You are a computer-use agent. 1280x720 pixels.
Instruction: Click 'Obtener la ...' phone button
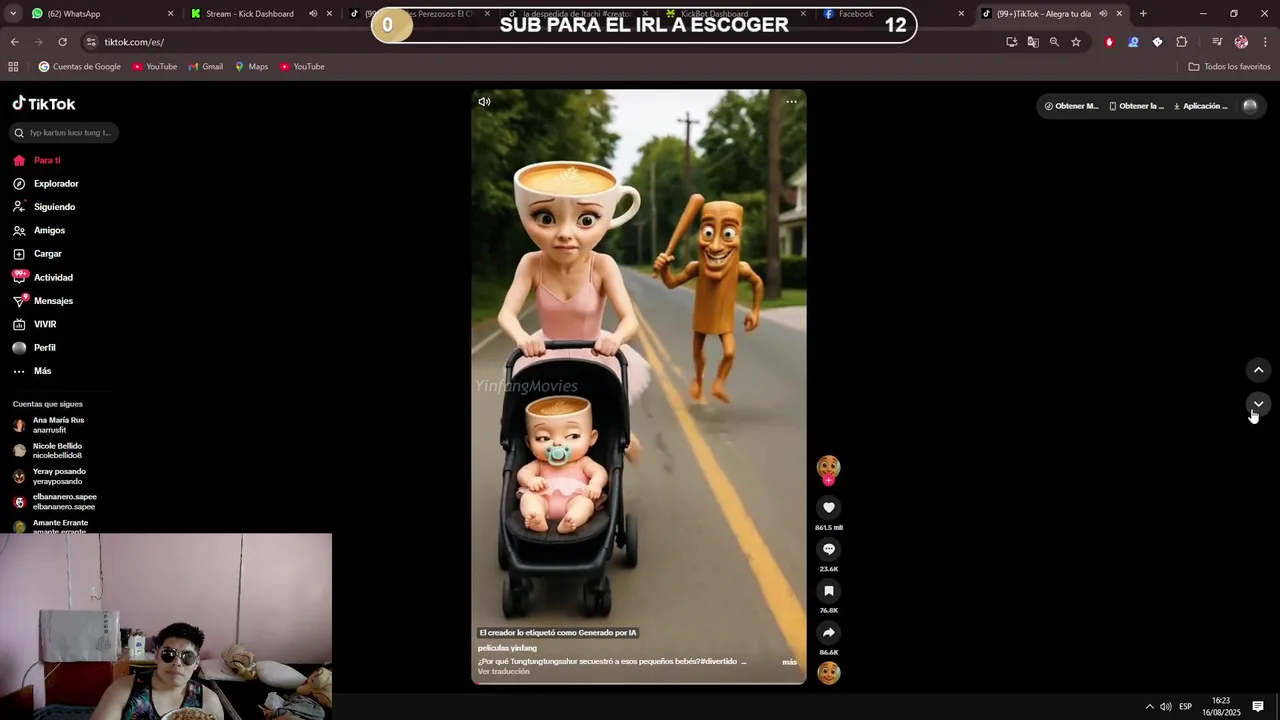tap(1137, 106)
